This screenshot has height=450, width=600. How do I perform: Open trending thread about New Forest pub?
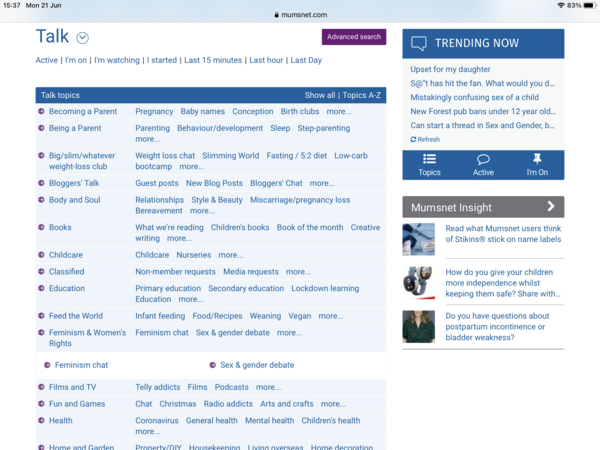483,111
